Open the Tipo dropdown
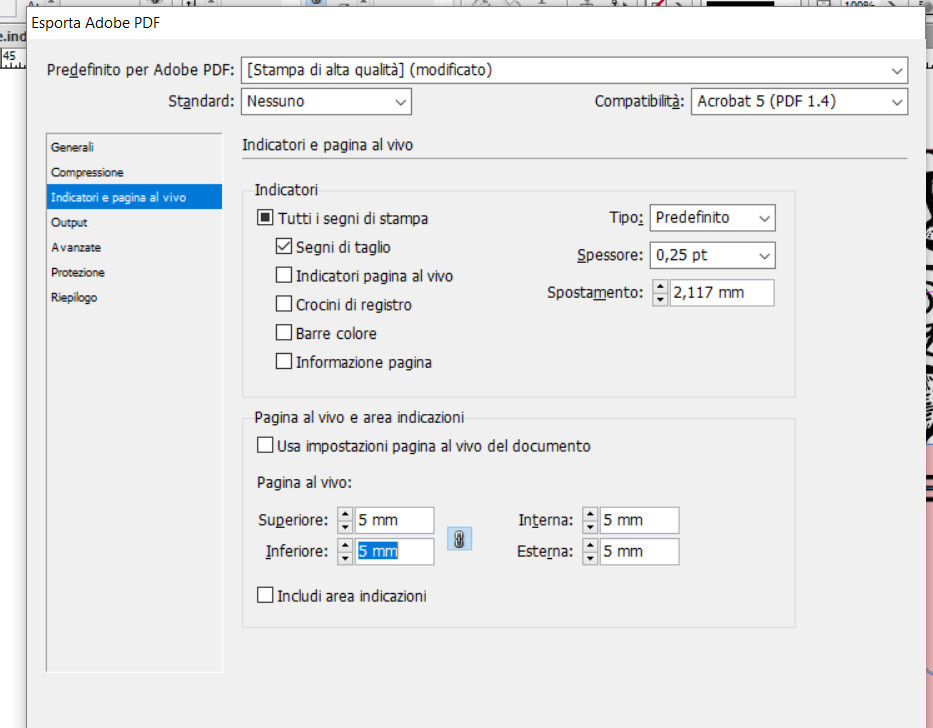The height and width of the screenshot is (728, 933). point(712,218)
